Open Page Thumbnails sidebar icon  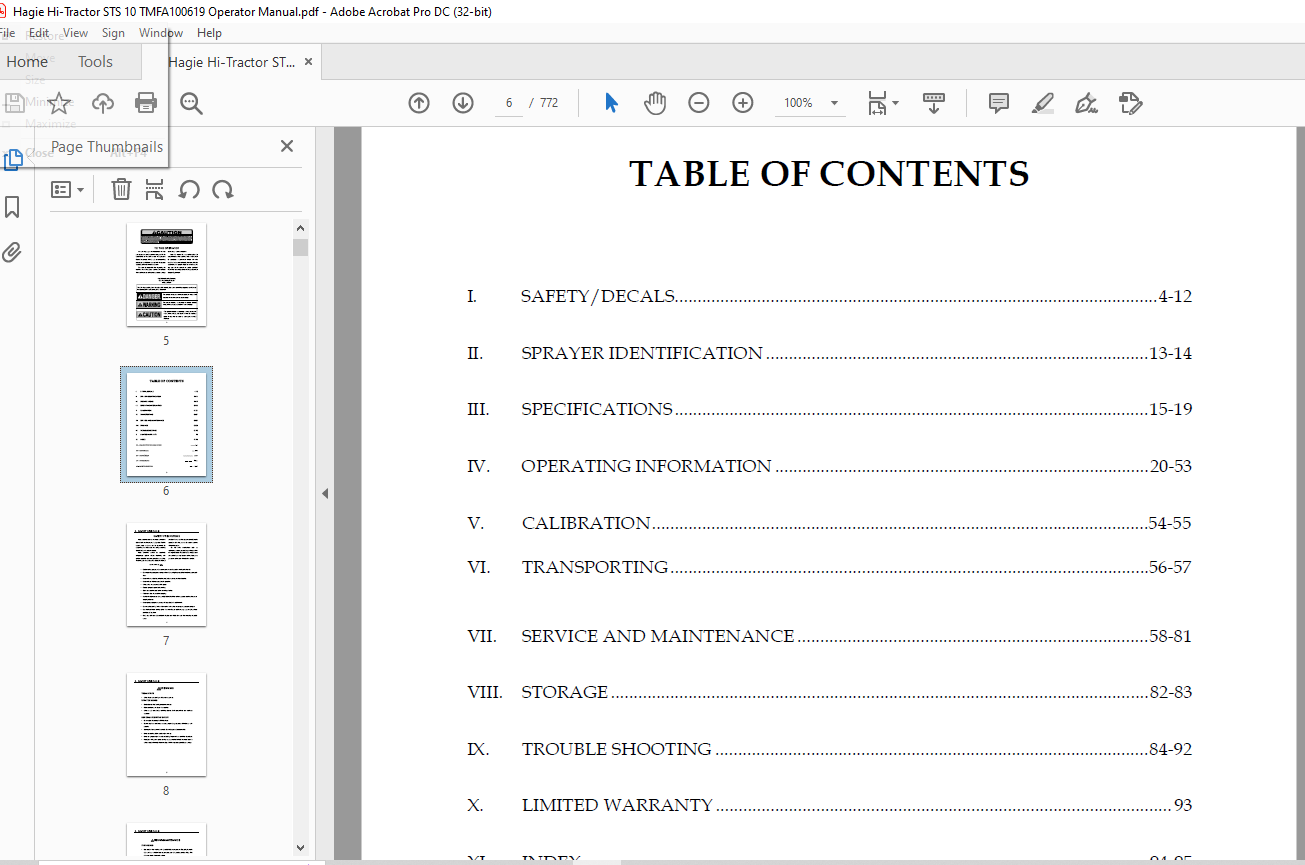tap(12, 160)
